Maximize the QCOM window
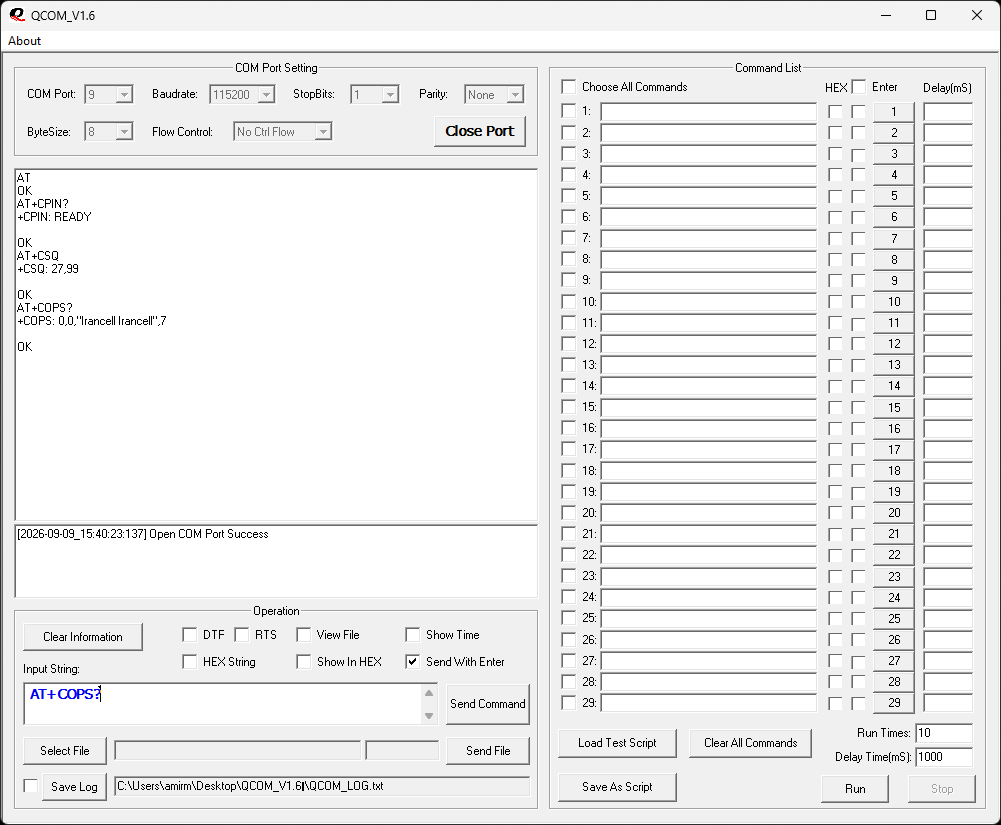 point(931,15)
